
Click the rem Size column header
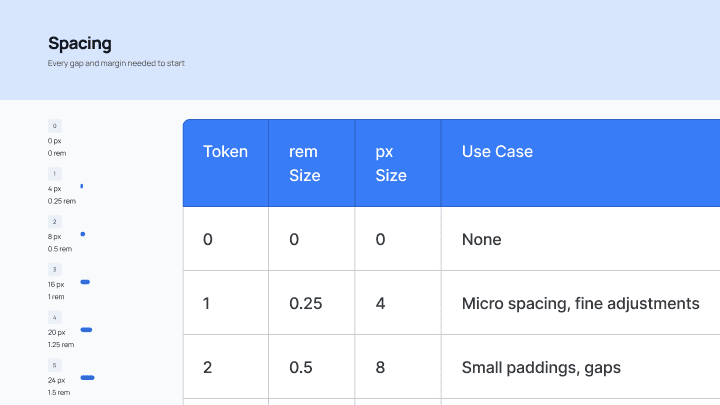312,163
